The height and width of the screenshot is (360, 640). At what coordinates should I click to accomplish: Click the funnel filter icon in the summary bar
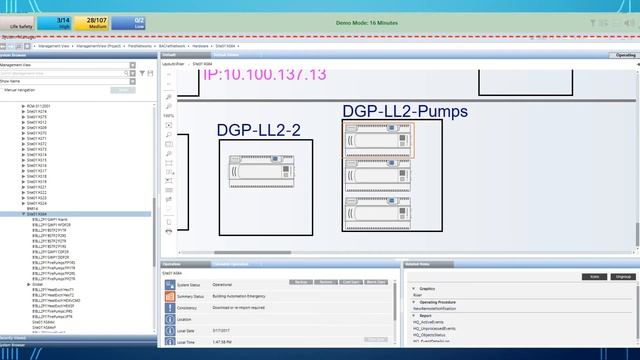(x=593, y=23)
